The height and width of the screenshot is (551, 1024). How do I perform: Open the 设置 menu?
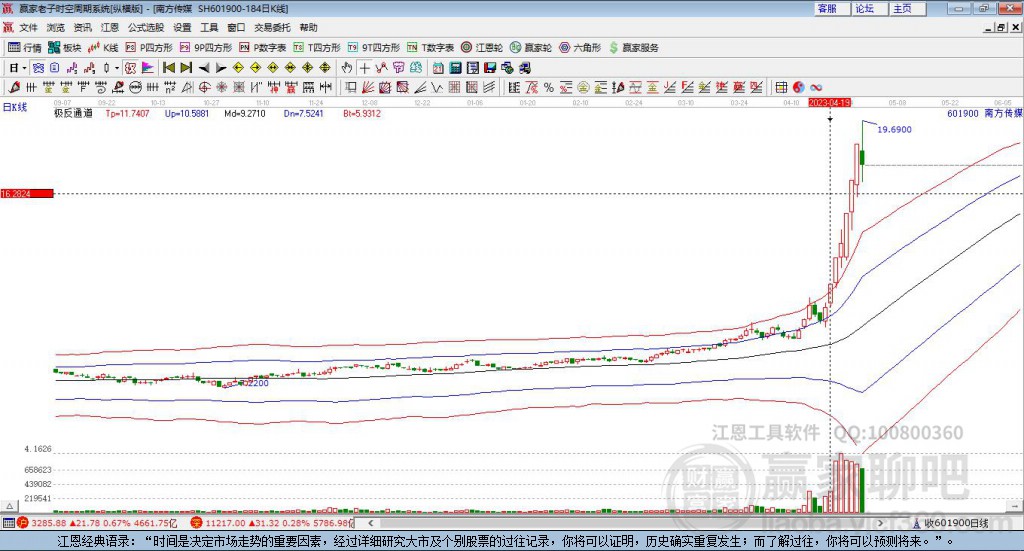coord(182,27)
